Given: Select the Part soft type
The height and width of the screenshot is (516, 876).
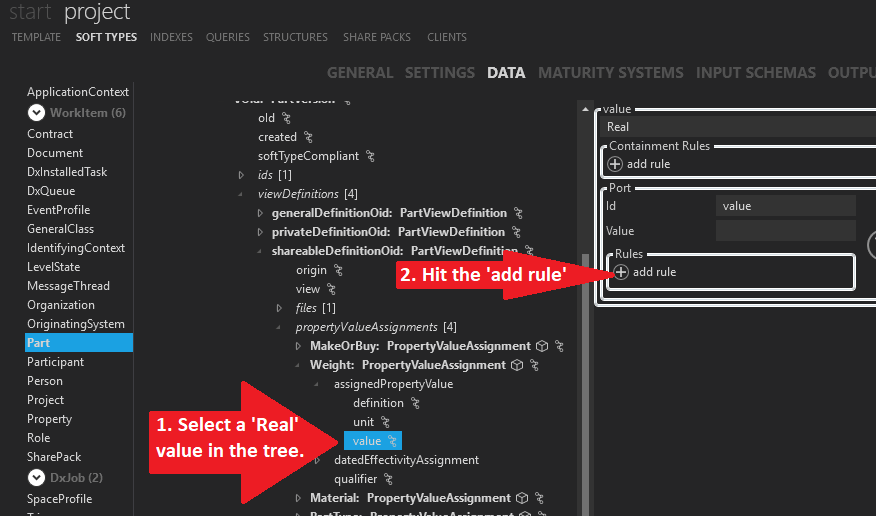Looking at the screenshot, I should (79, 343).
